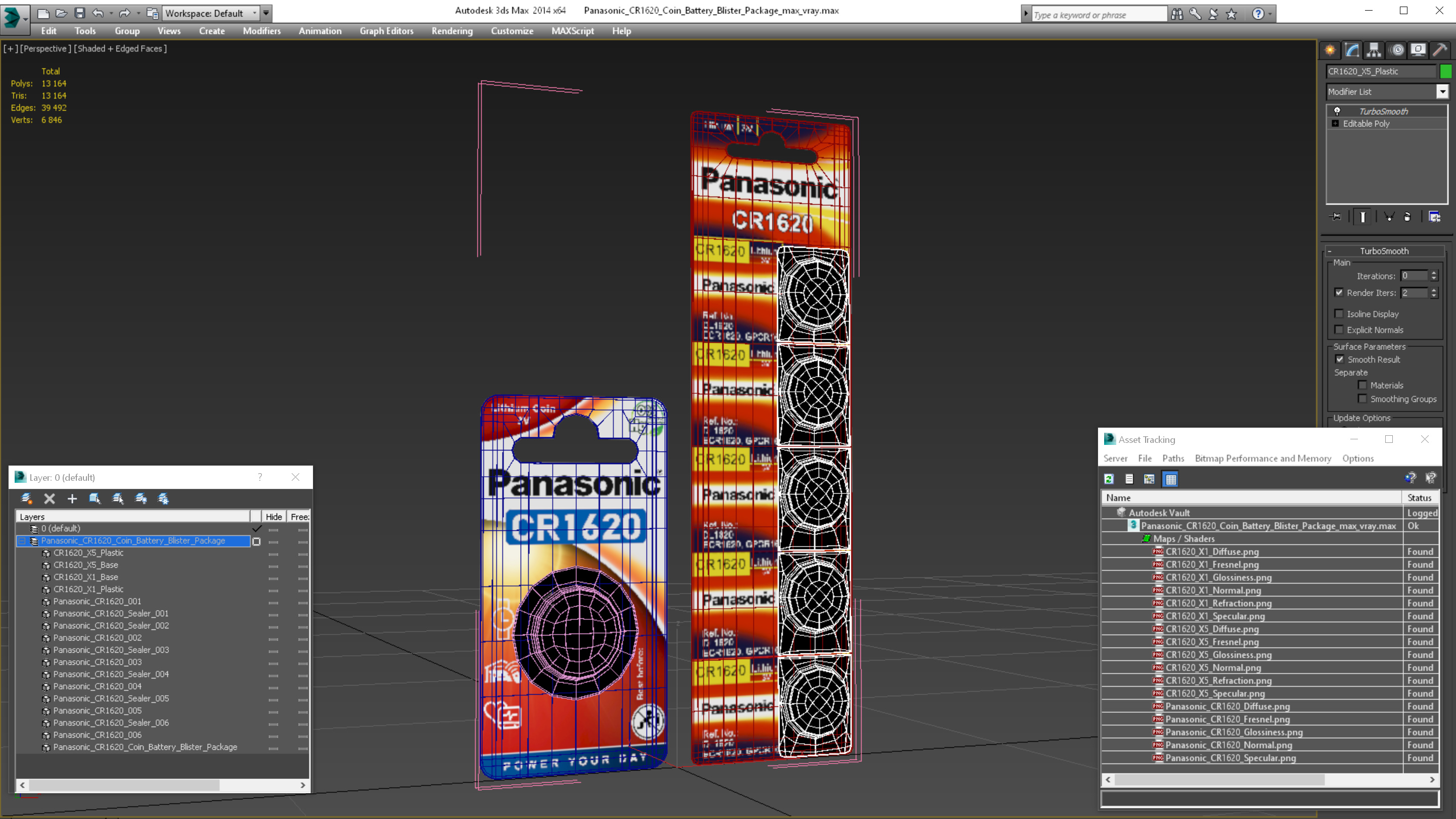Toggle TurboSmooth modifier lightbulb

pos(1337,111)
